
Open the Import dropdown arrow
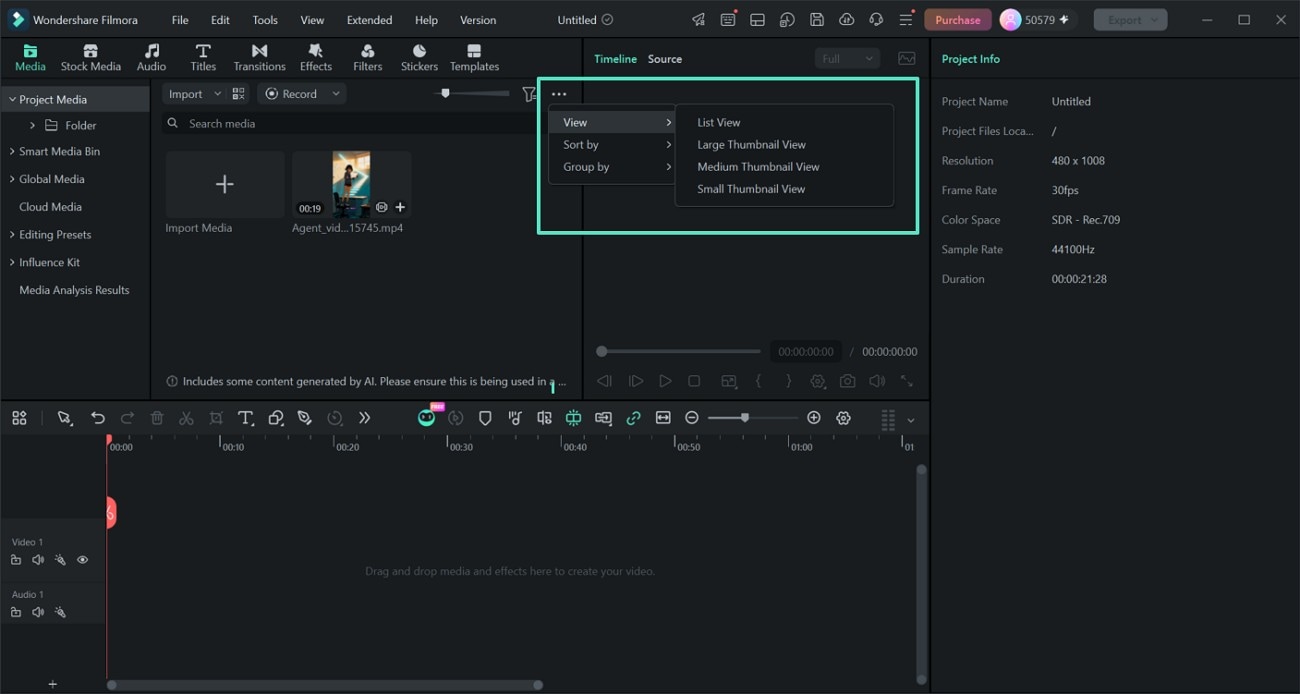pyautogui.click(x=218, y=94)
